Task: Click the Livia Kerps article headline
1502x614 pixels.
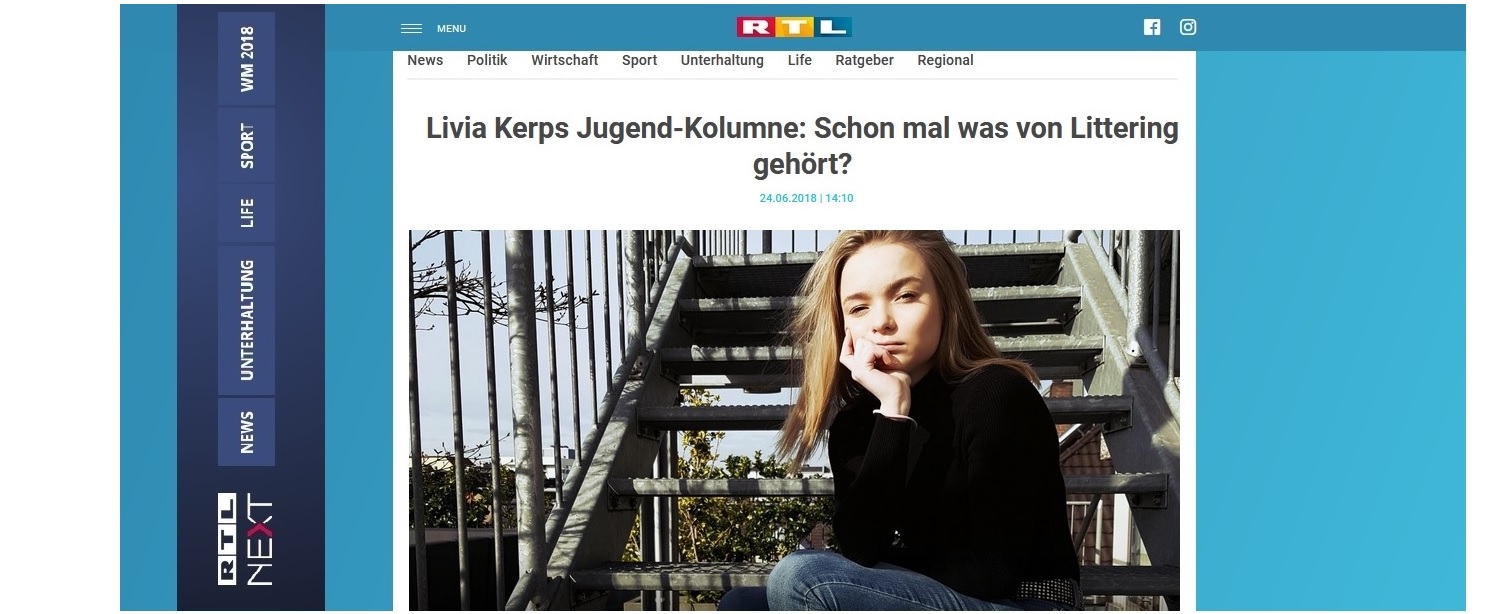Action: click(x=802, y=145)
